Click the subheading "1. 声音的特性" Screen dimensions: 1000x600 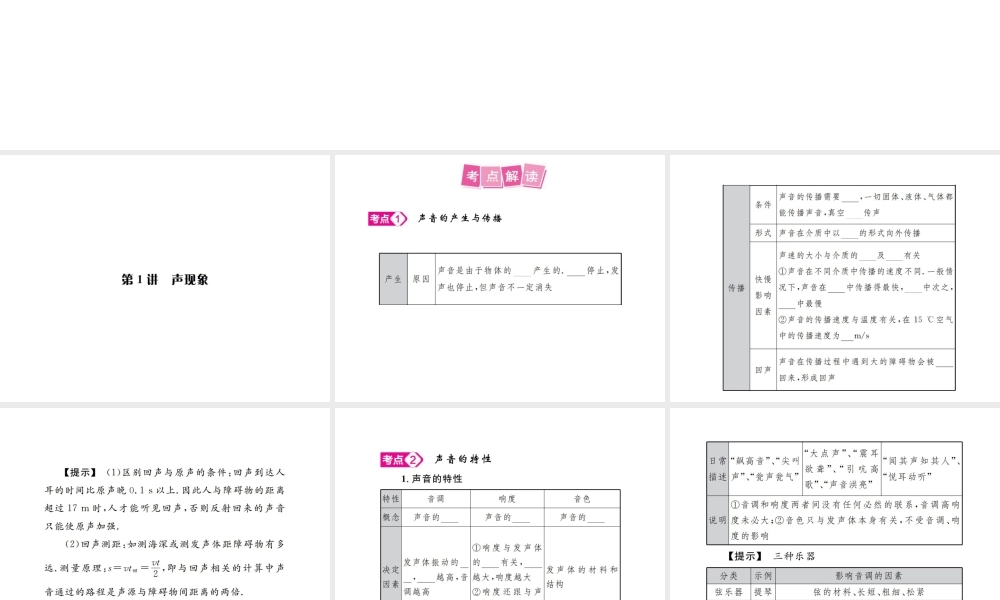(x=432, y=479)
